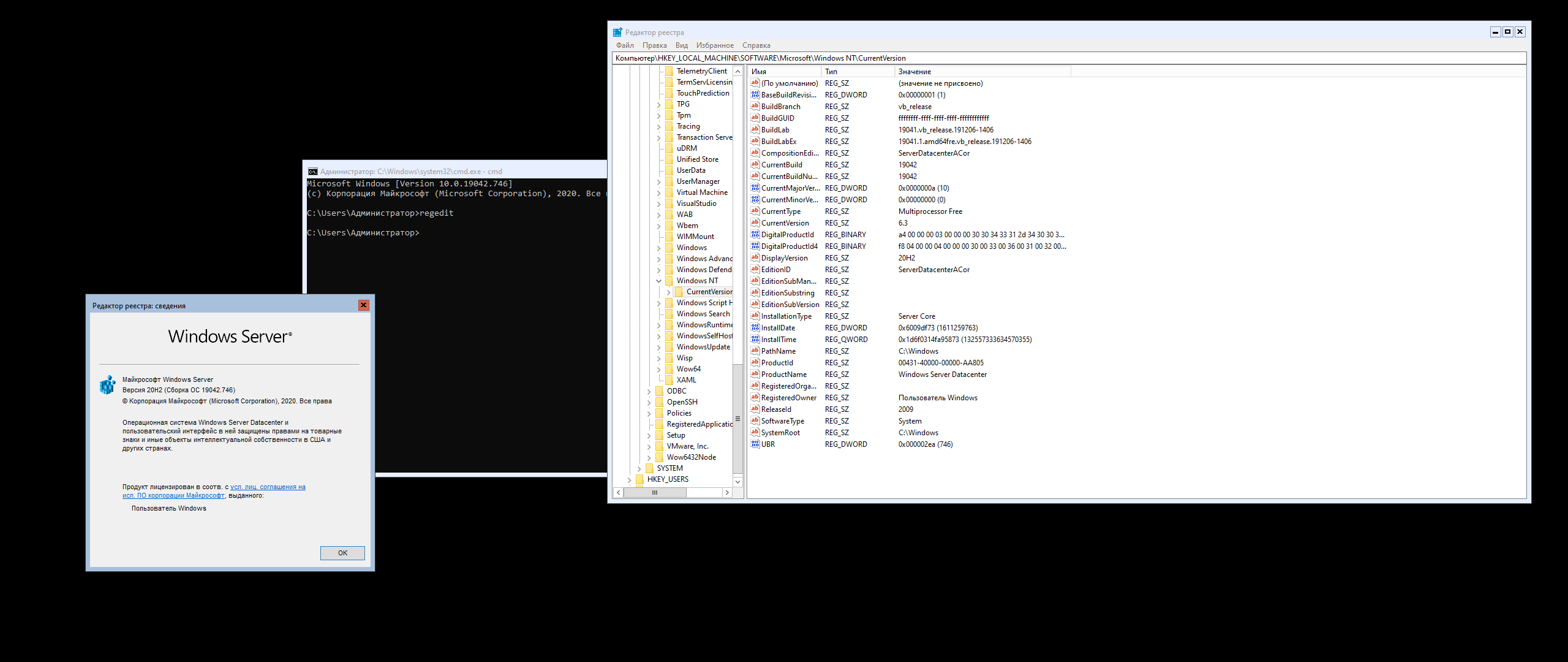
Task: Minimize the Registry Editor window
Action: (x=1495, y=32)
